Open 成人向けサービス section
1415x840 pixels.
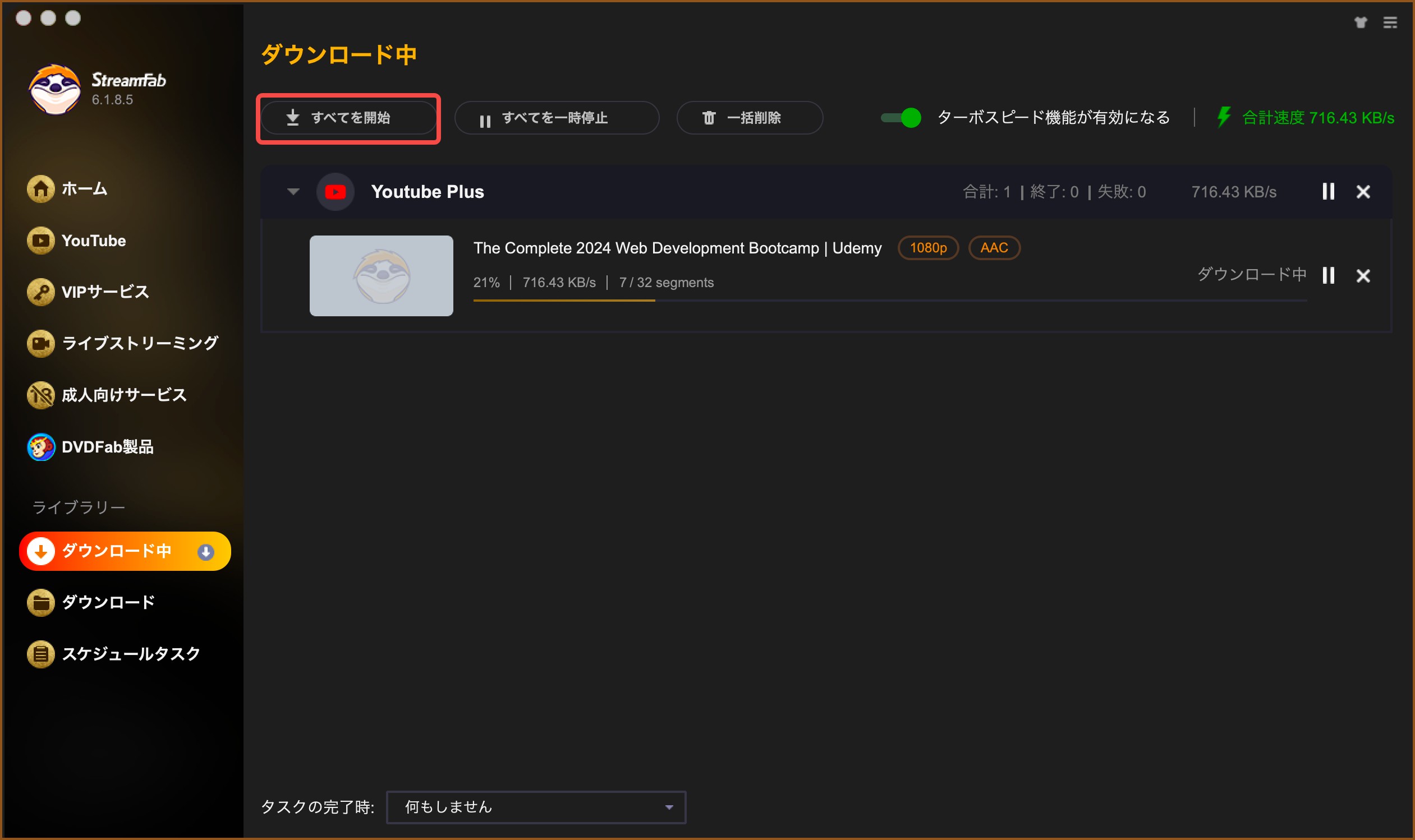point(107,395)
